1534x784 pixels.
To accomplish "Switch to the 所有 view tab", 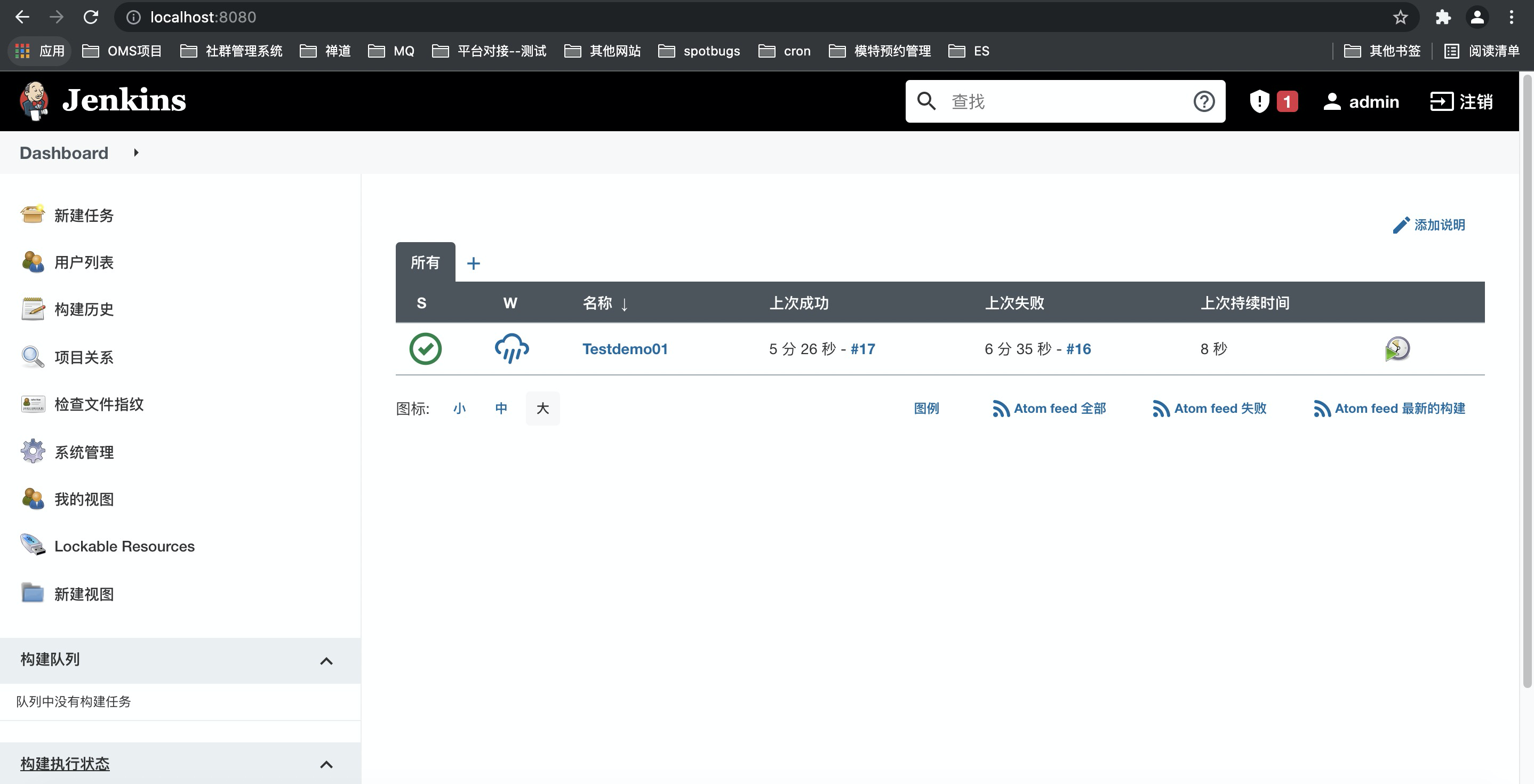I will click(x=425, y=262).
